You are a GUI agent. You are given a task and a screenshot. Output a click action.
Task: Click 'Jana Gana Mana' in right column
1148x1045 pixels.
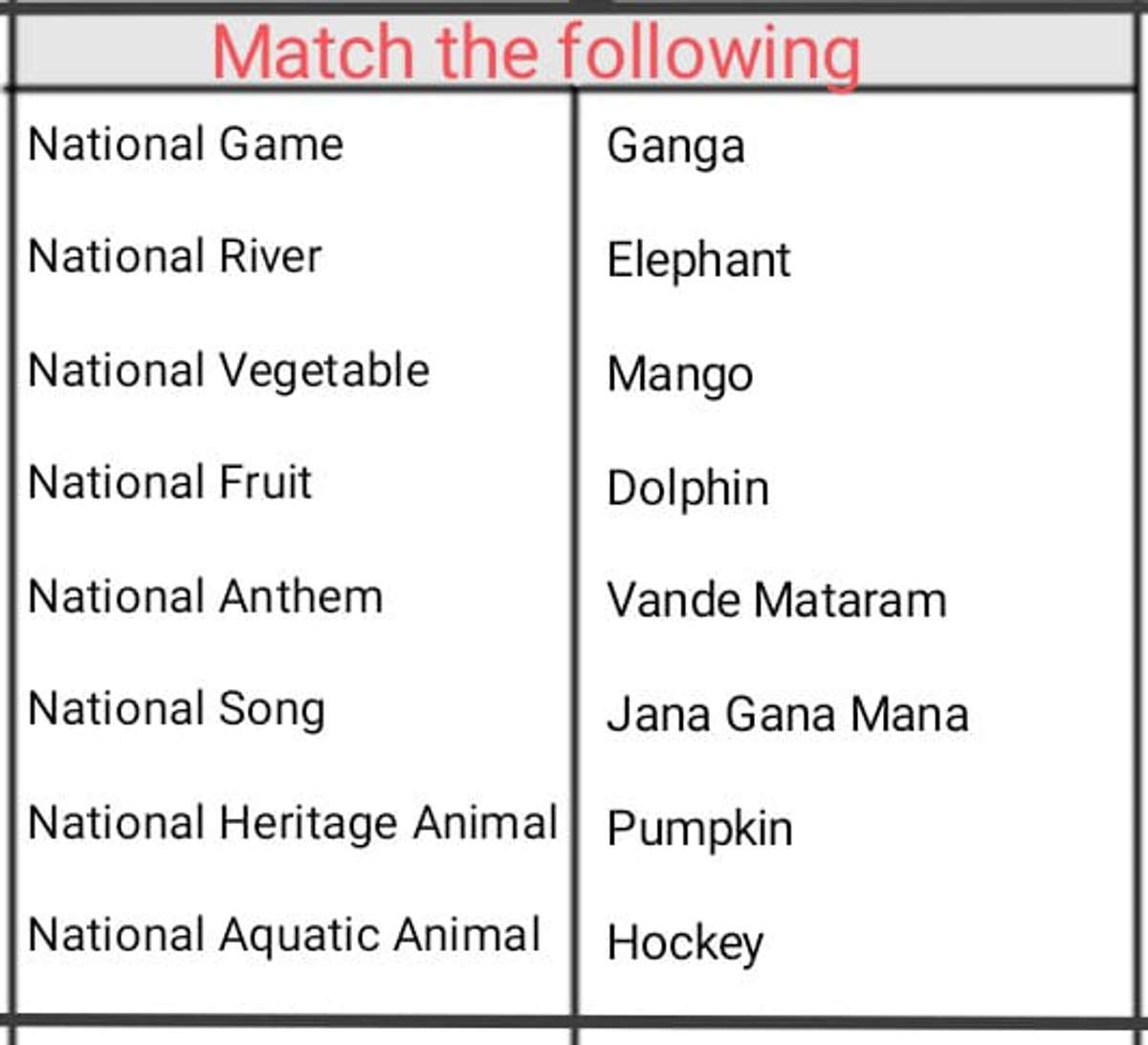(787, 715)
